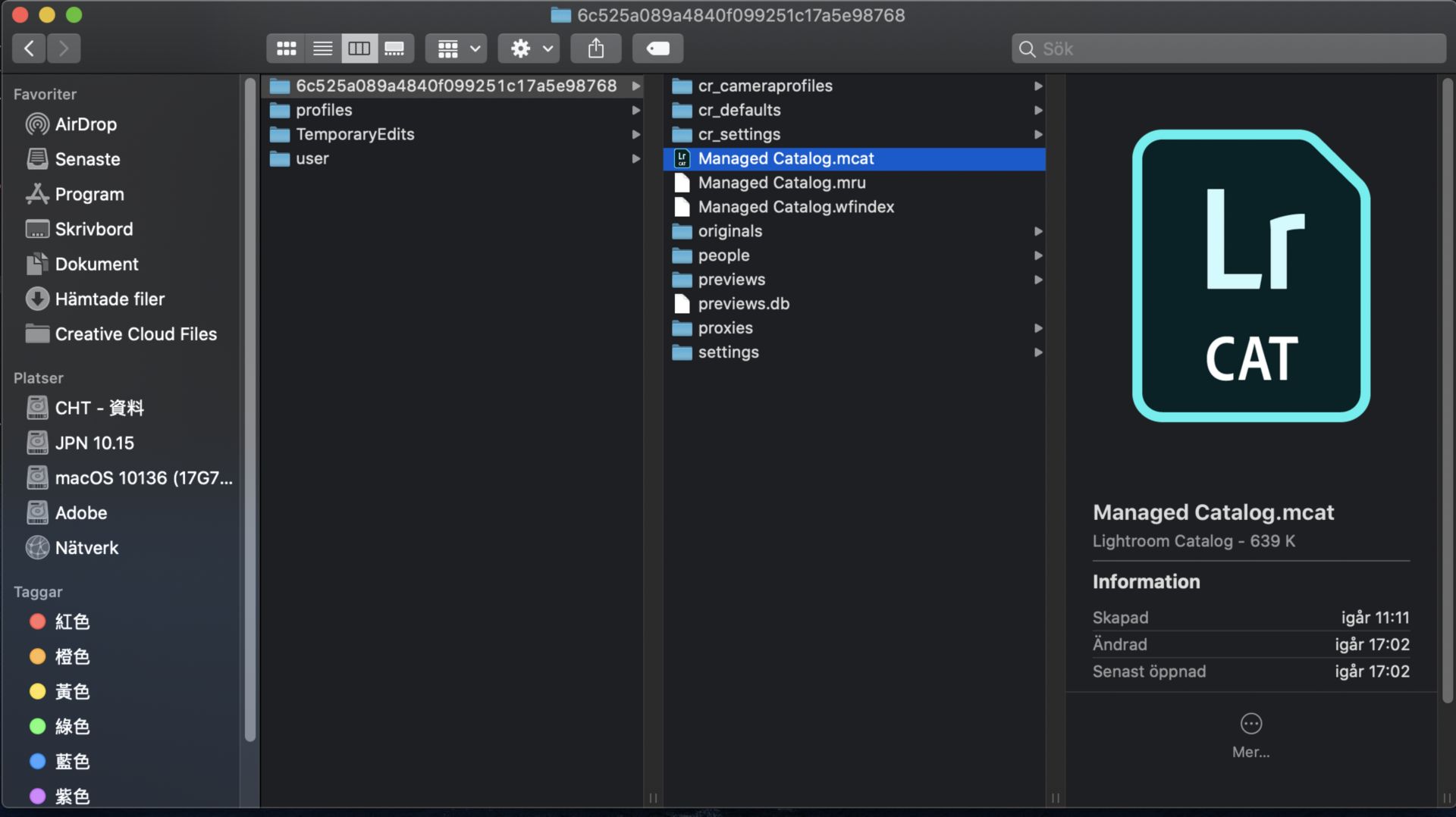The width and height of the screenshot is (1456, 817).
Task: Open the Share icon in the toolbar
Action: click(x=596, y=48)
